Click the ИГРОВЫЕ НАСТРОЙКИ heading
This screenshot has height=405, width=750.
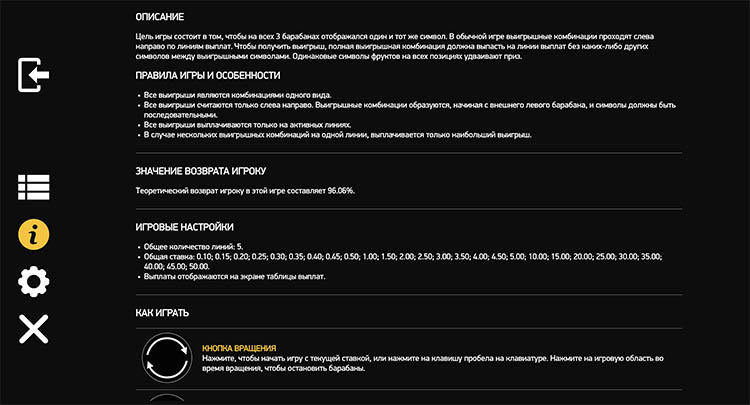pos(185,227)
